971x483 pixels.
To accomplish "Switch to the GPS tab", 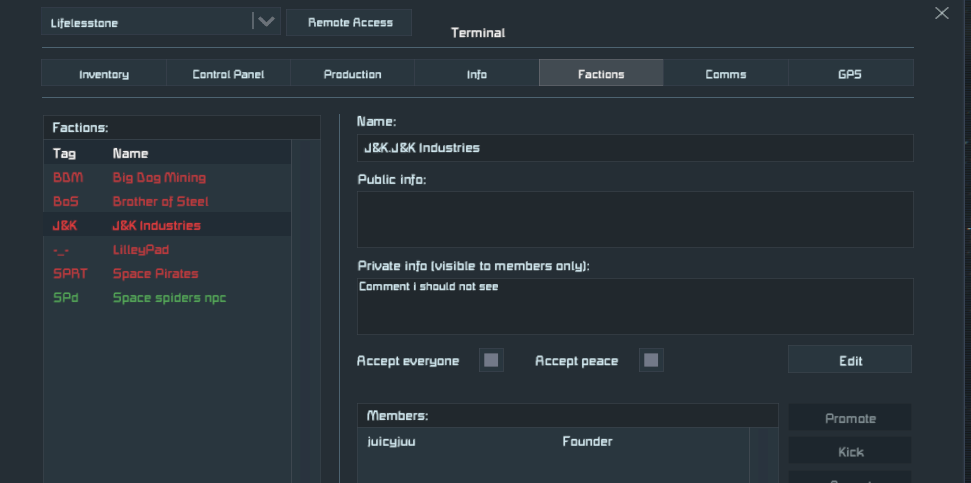I will pyautogui.click(x=850, y=74).
